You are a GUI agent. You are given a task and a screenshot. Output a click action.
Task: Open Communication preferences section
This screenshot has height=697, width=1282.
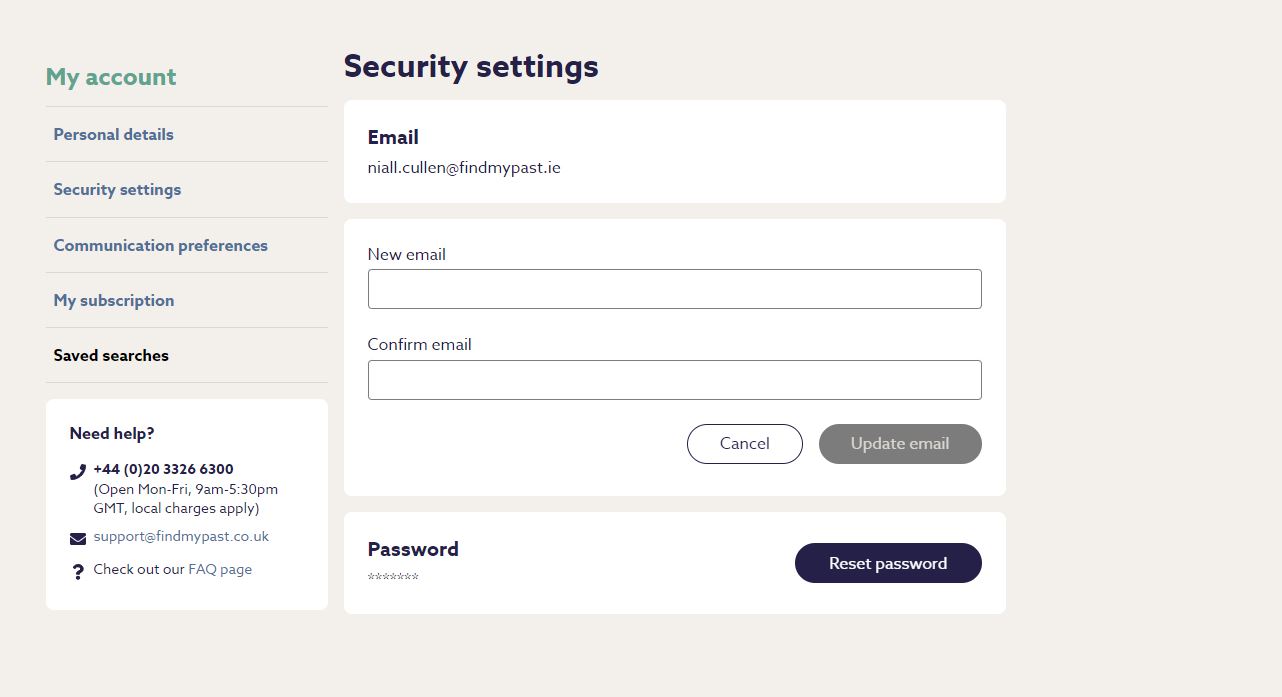[160, 245]
